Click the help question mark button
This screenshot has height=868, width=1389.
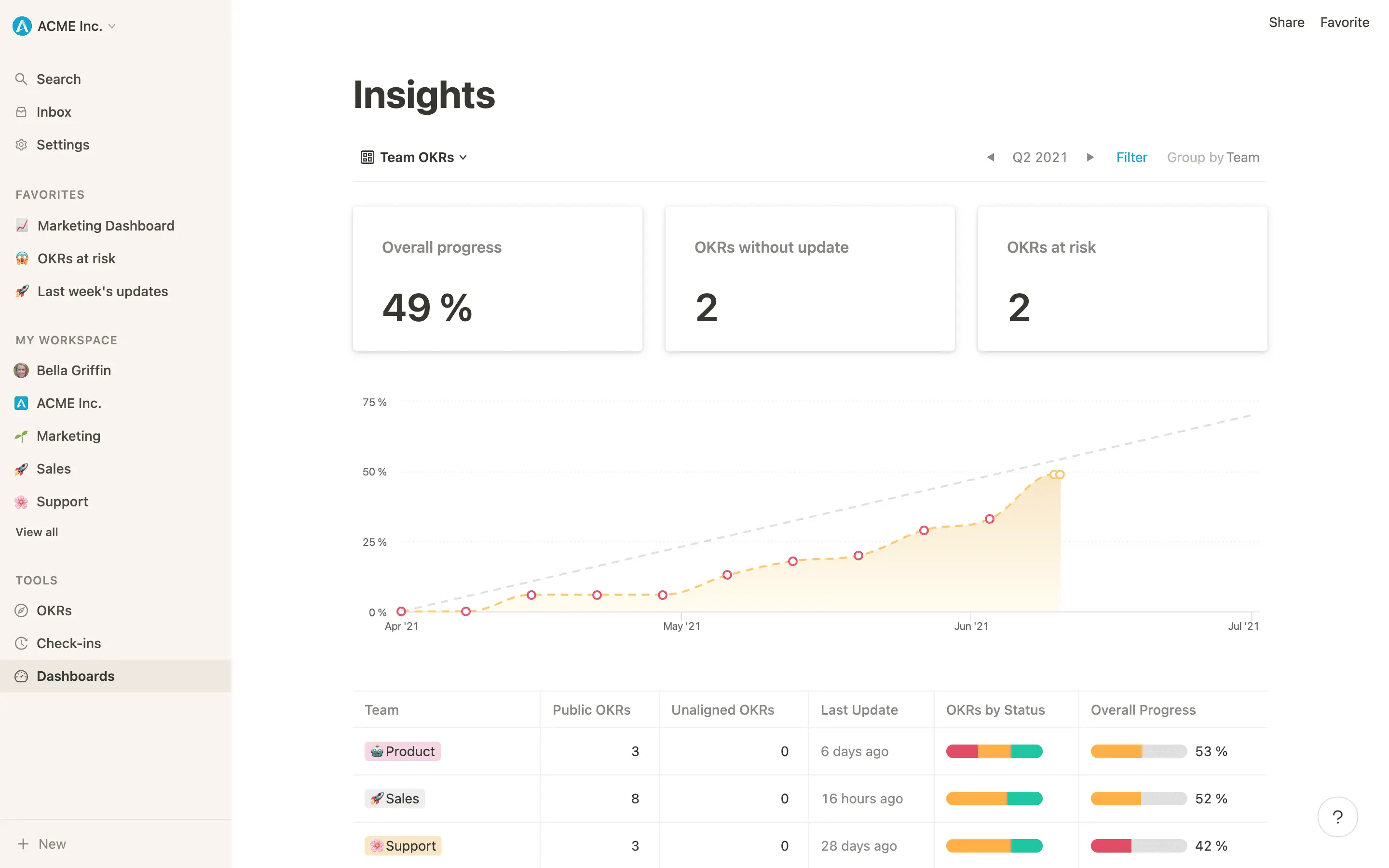(x=1337, y=817)
